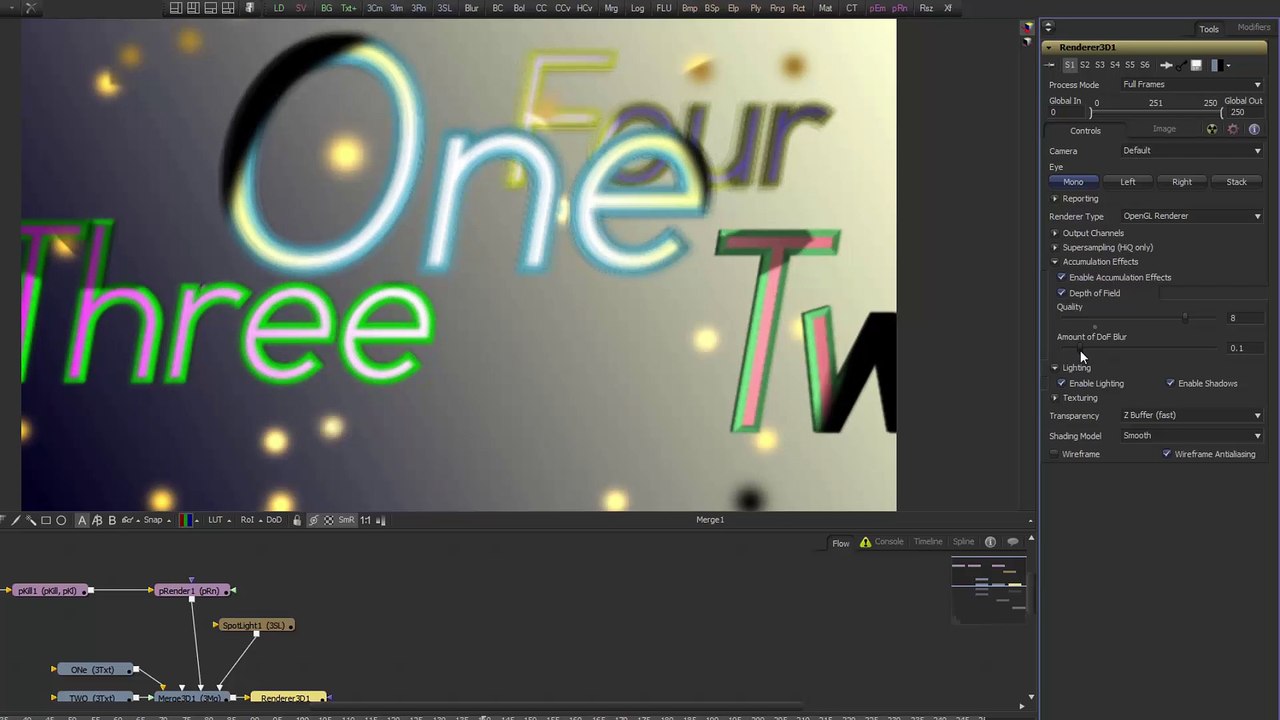
Task: Switch to the Tools tab
Action: (1209, 29)
